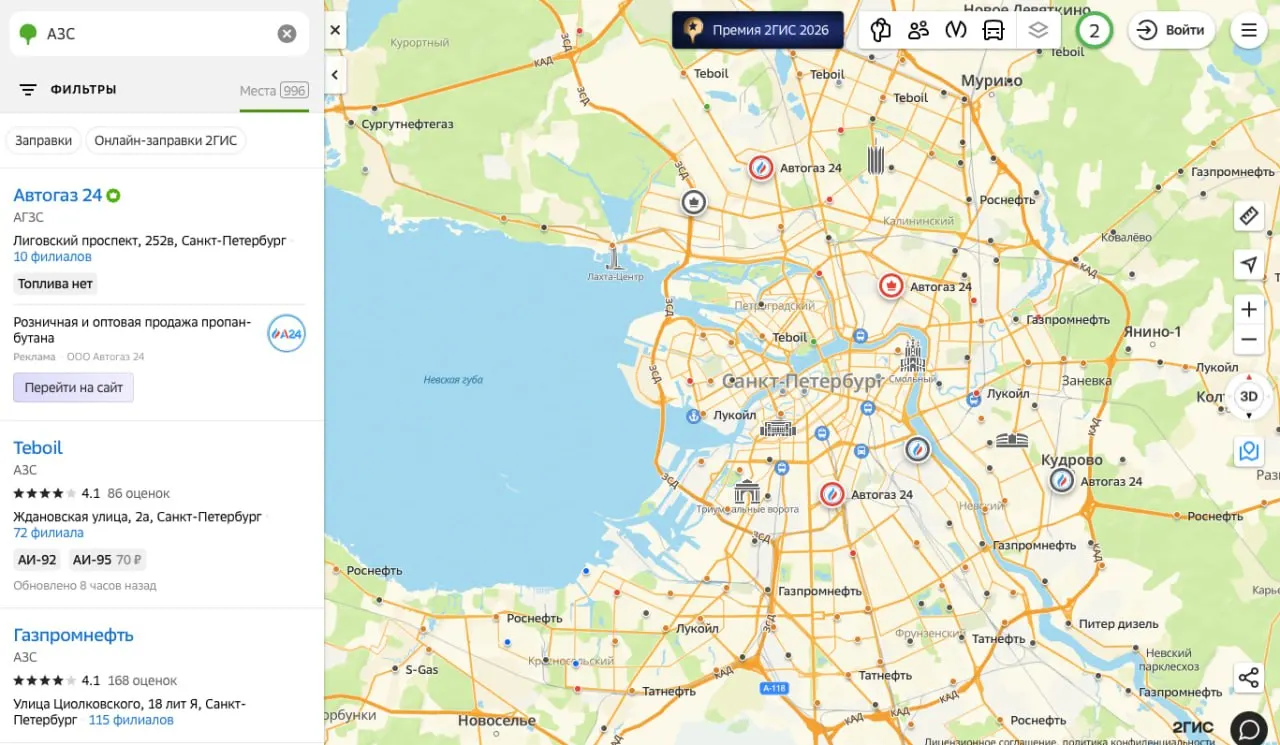Click the Питер дизель map label

point(1119,624)
